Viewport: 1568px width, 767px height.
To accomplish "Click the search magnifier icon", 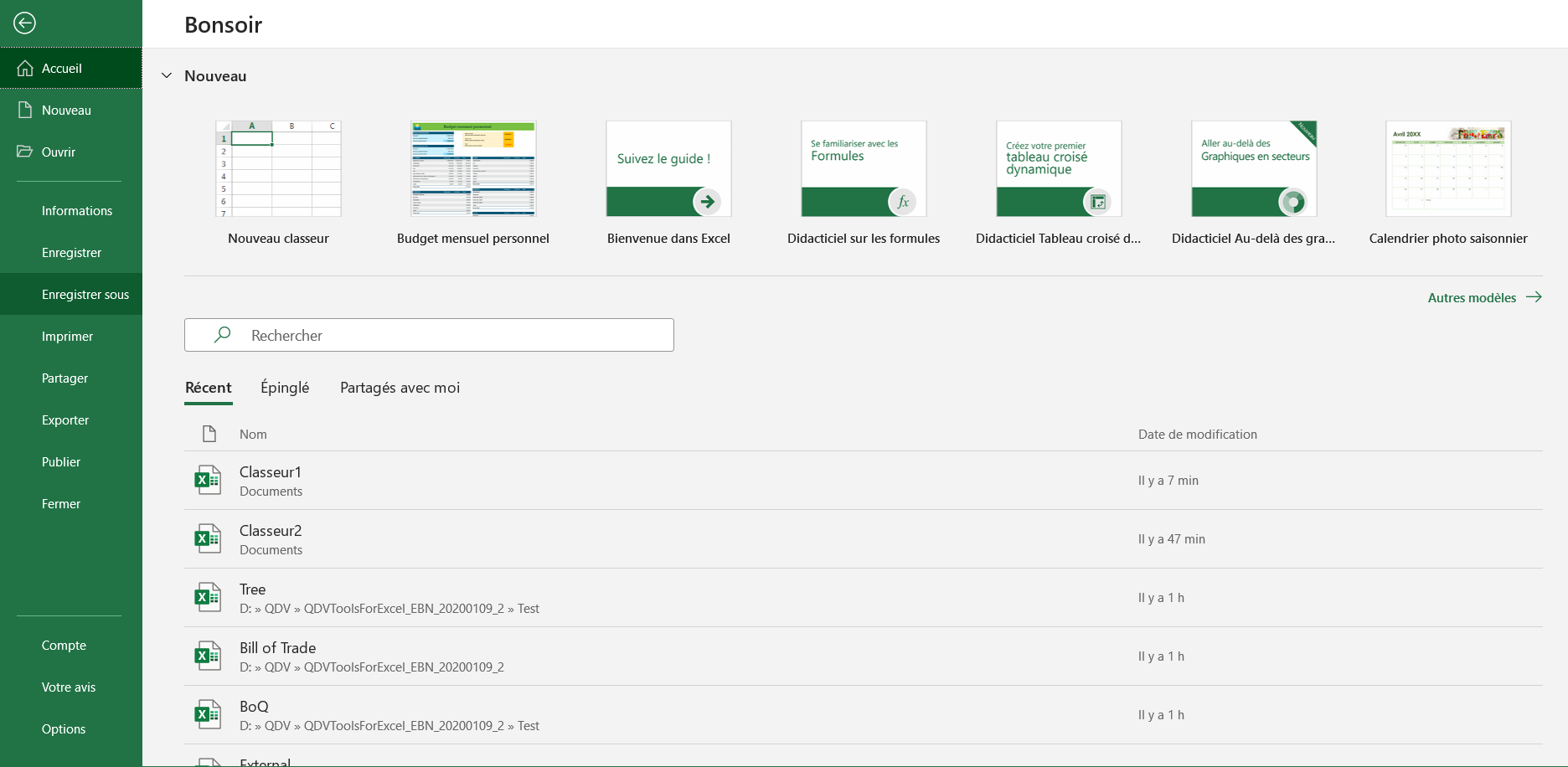I will 222,335.
